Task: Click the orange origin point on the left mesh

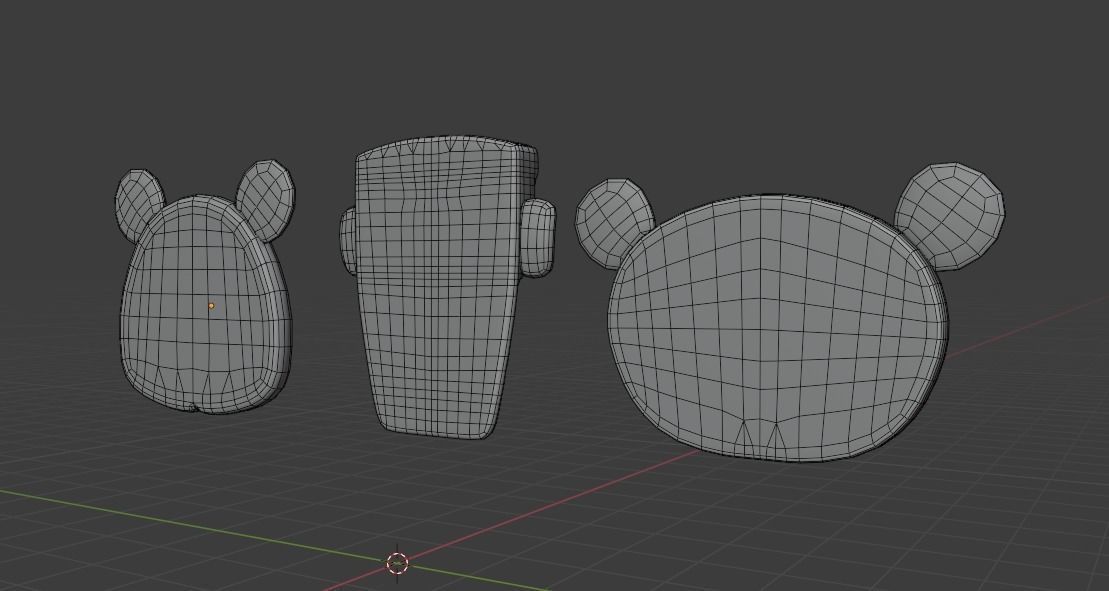Action: coord(211,306)
